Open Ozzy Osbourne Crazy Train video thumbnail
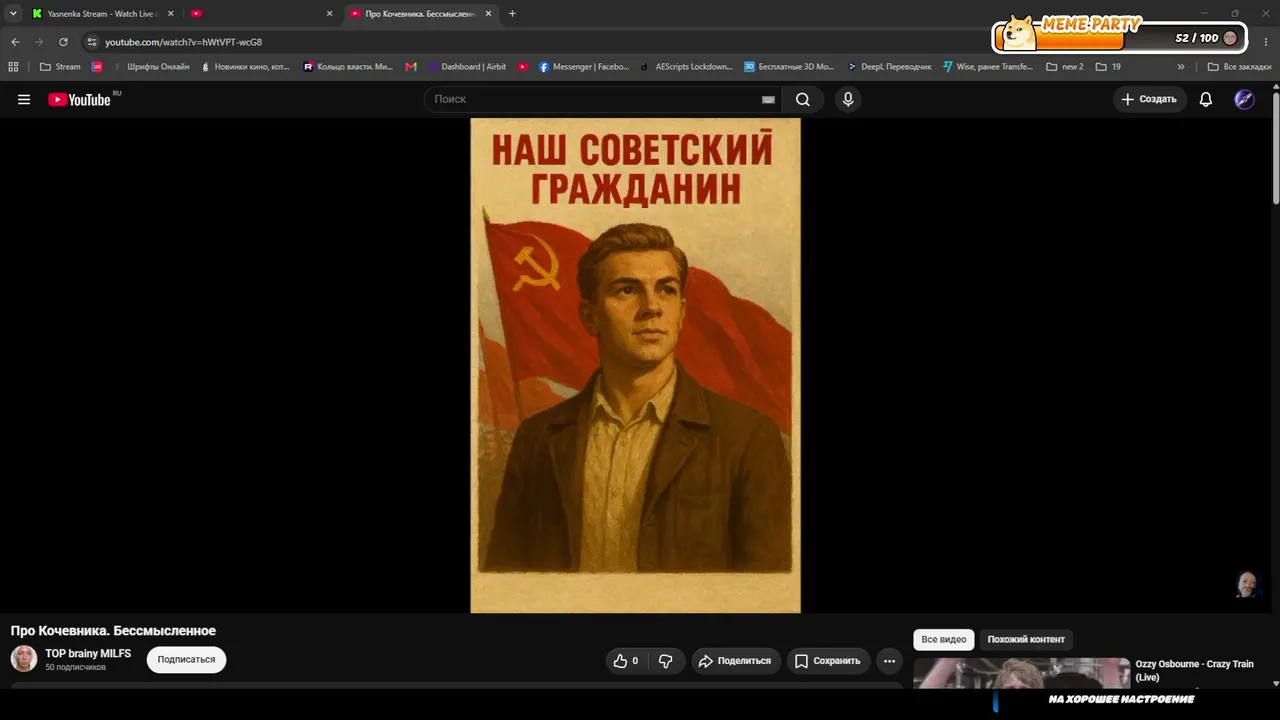Screen dimensions: 1280x720 [1021, 673]
